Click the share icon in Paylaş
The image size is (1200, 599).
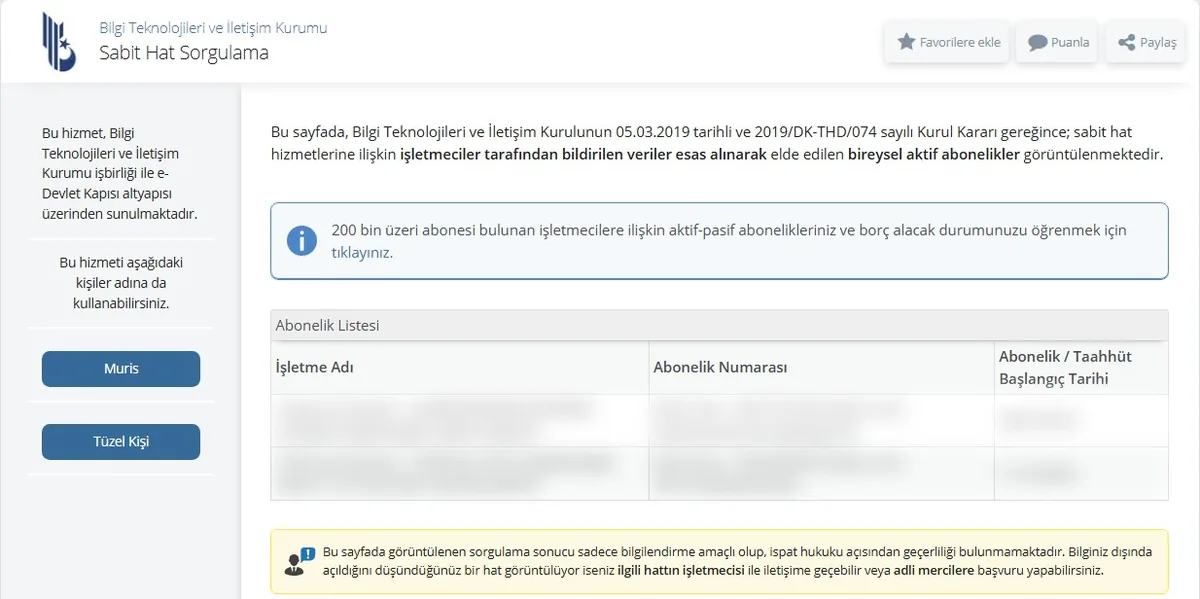point(1126,42)
